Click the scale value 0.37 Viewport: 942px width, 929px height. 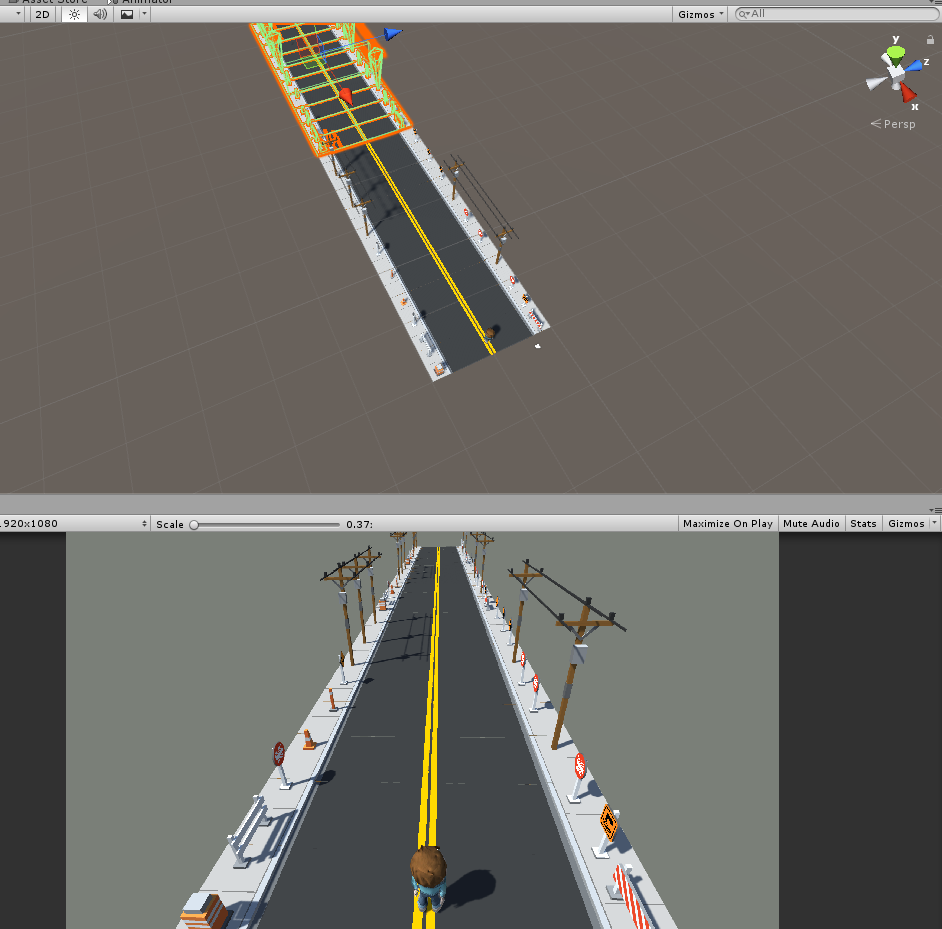(x=359, y=525)
